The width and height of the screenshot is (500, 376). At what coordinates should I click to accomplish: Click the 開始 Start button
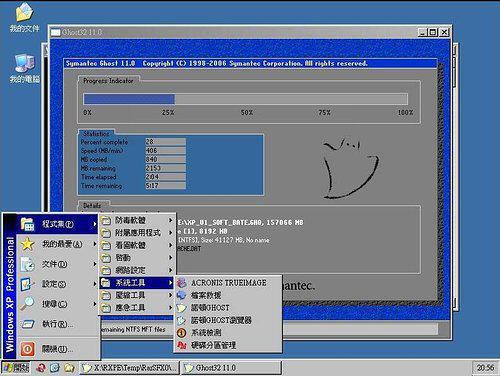tap(16, 368)
